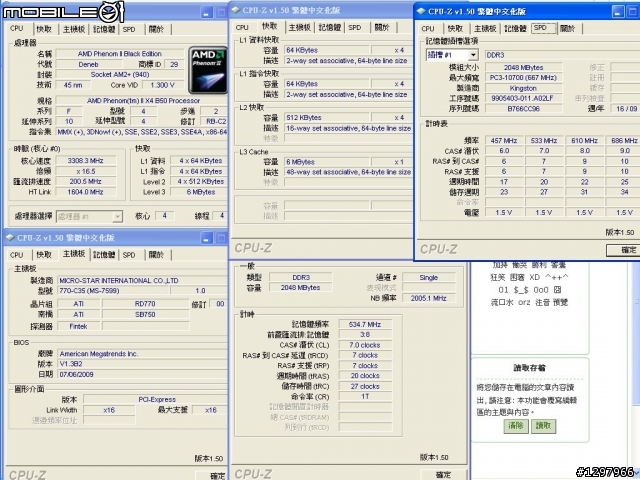
Task: Insert the XD emoticon link
Action: tap(535, 278)
